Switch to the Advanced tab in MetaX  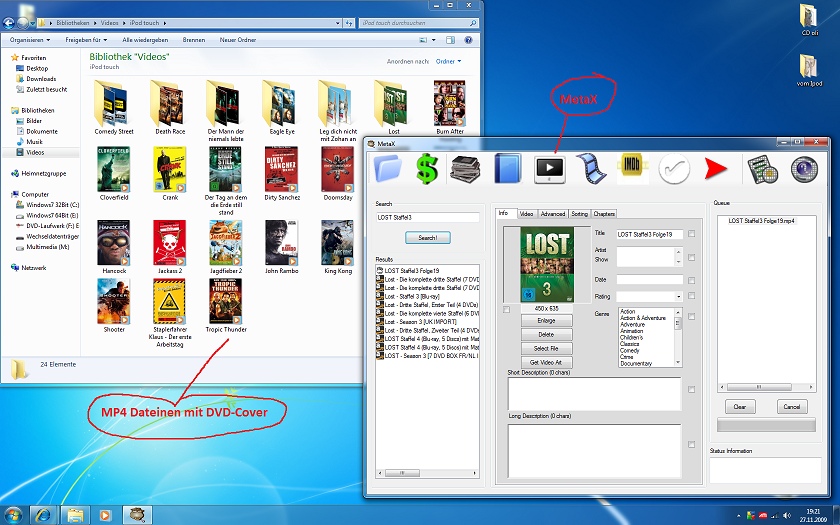553,214
